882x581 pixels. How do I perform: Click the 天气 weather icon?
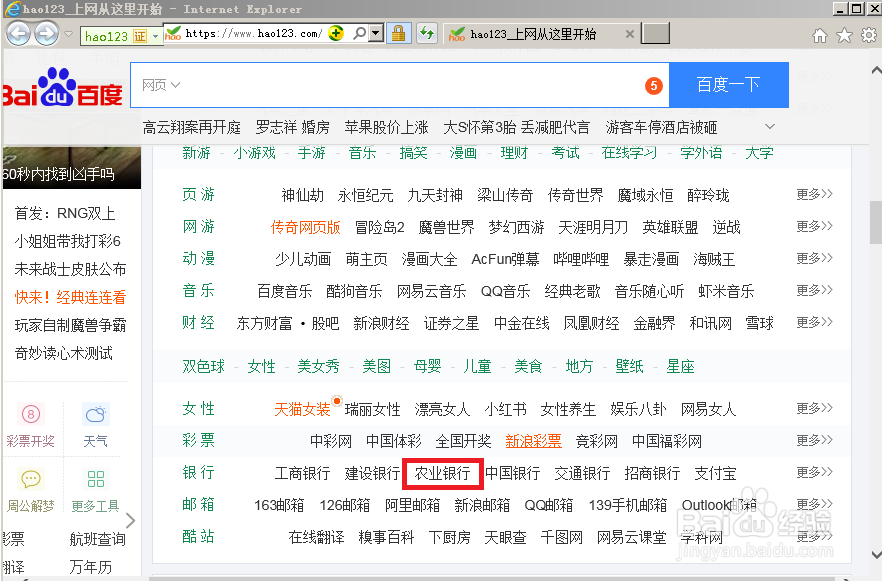96,415
